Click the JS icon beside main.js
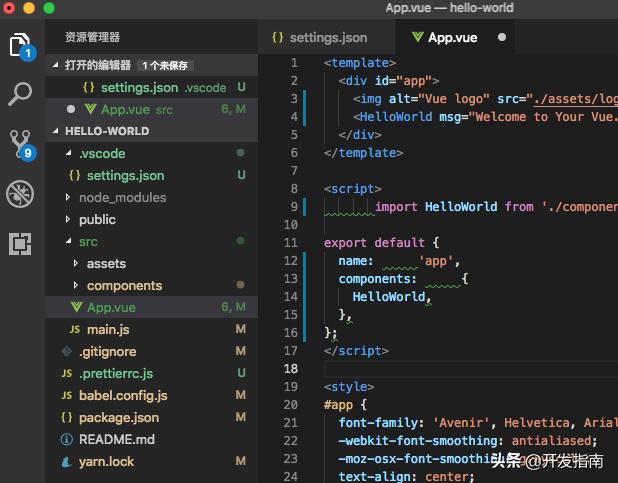 74,329
